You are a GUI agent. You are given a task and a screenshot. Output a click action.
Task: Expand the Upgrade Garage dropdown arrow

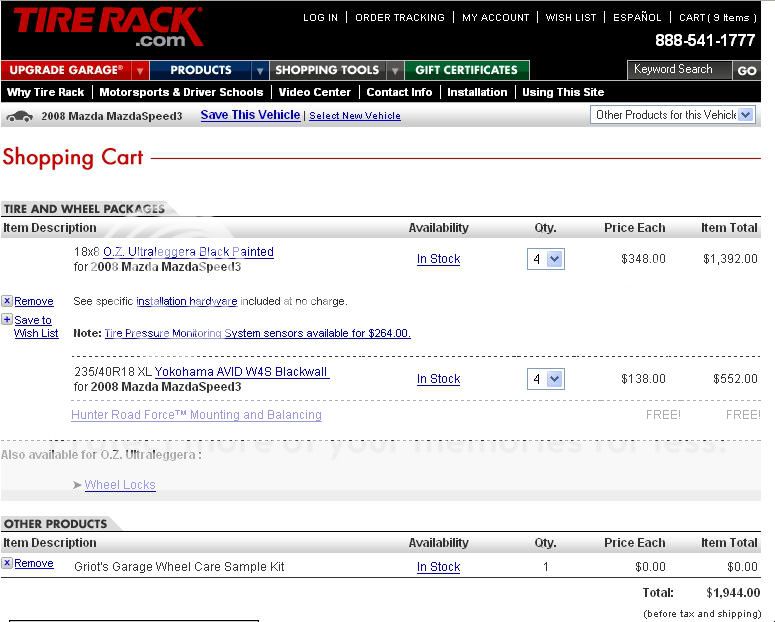pyautogui.click(x=140, y=70)
